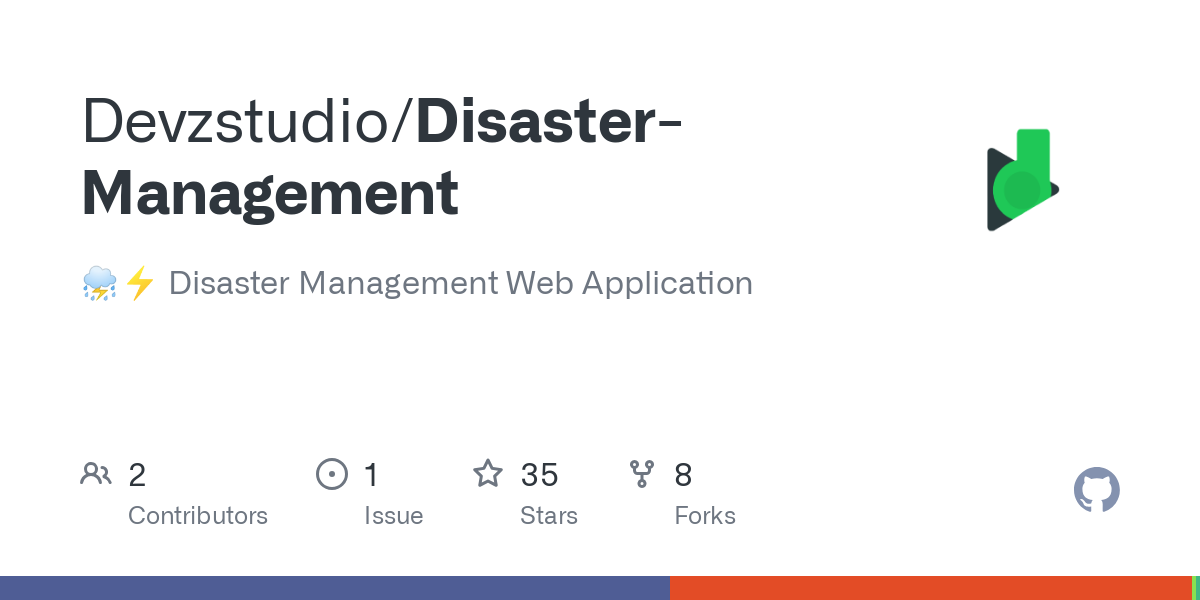Expand the Contributors list showing 2
1200x600 pixels.
[198, 515]
